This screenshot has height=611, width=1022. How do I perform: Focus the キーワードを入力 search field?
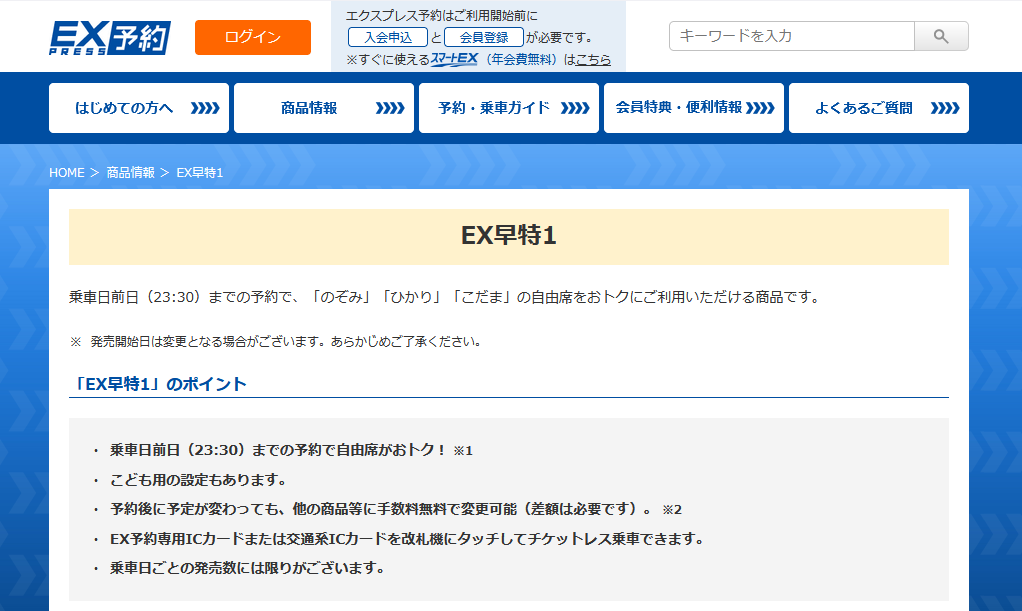pos(791,36)
